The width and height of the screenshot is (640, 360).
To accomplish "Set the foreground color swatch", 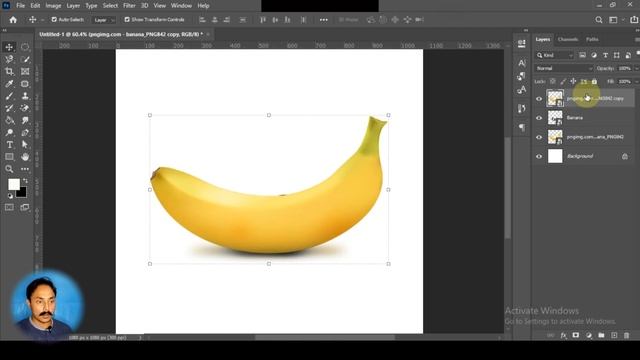I will click(14, 184).
